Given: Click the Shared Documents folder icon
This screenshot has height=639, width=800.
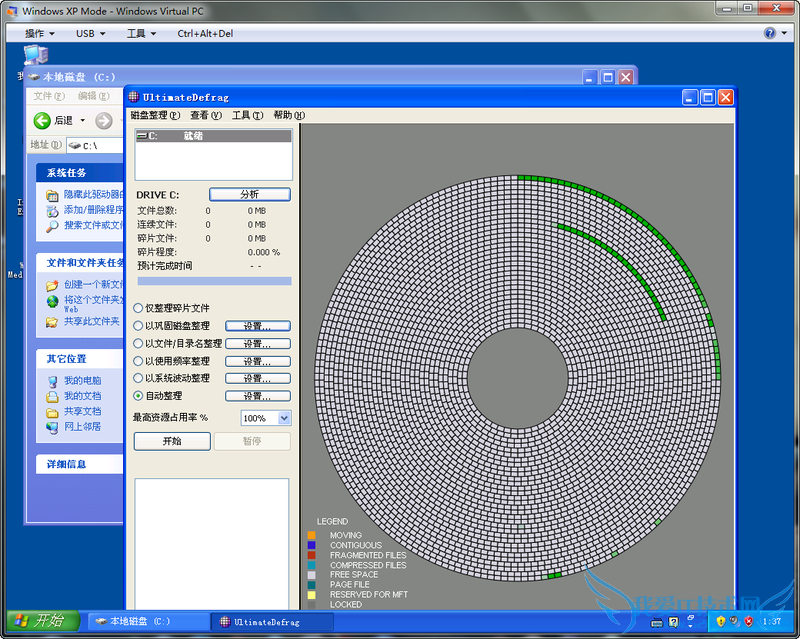Looking at the screenshot, I should (53, 412).
